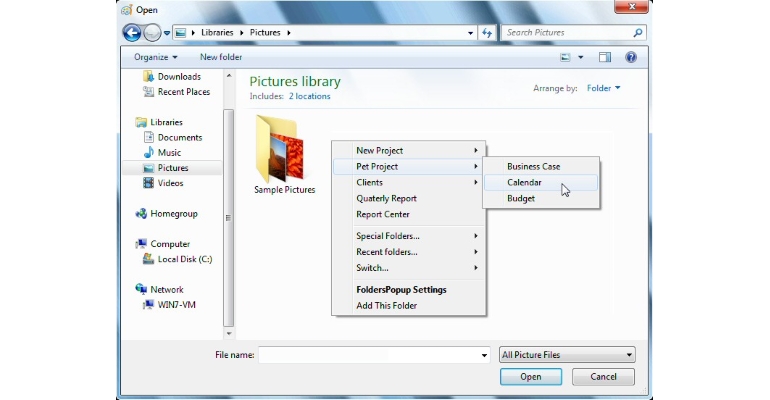This screenshot has width=770, height=400.
Task: Expand the Arrange by Folder dropdown
Action: tap(604, 88)
